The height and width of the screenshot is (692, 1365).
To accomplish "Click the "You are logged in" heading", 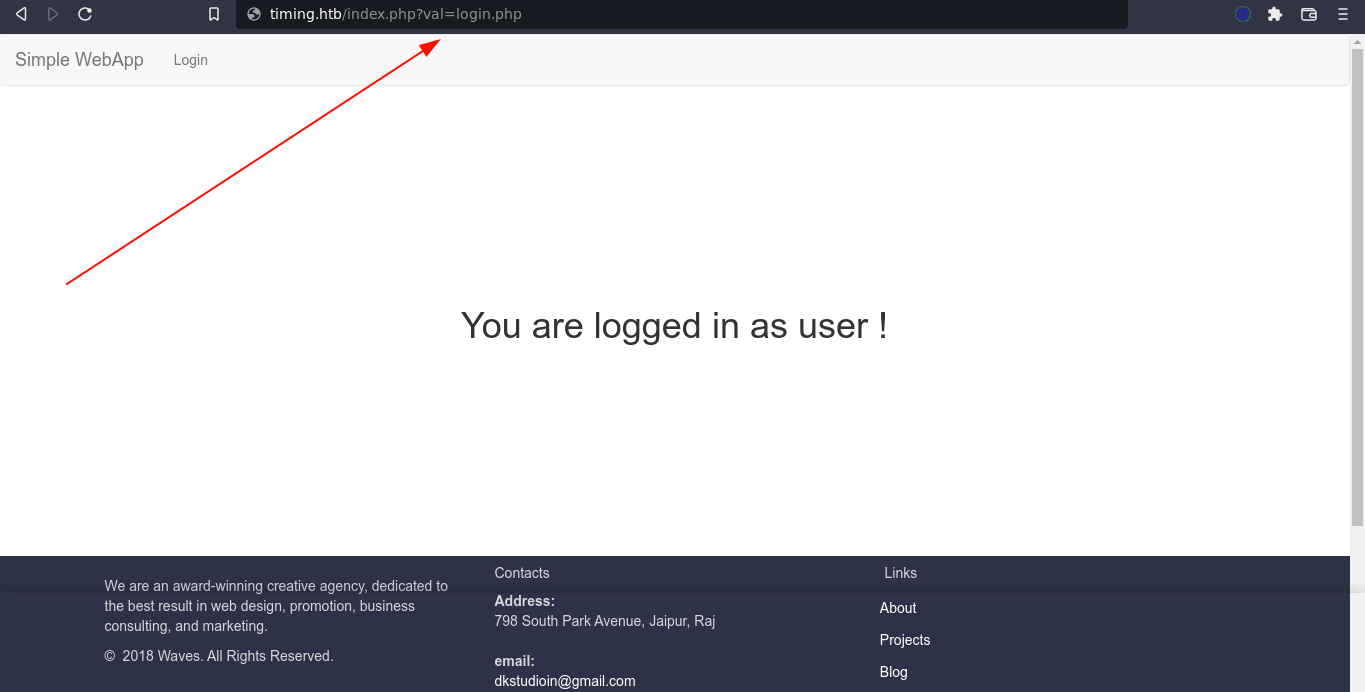I will point(674,326).
